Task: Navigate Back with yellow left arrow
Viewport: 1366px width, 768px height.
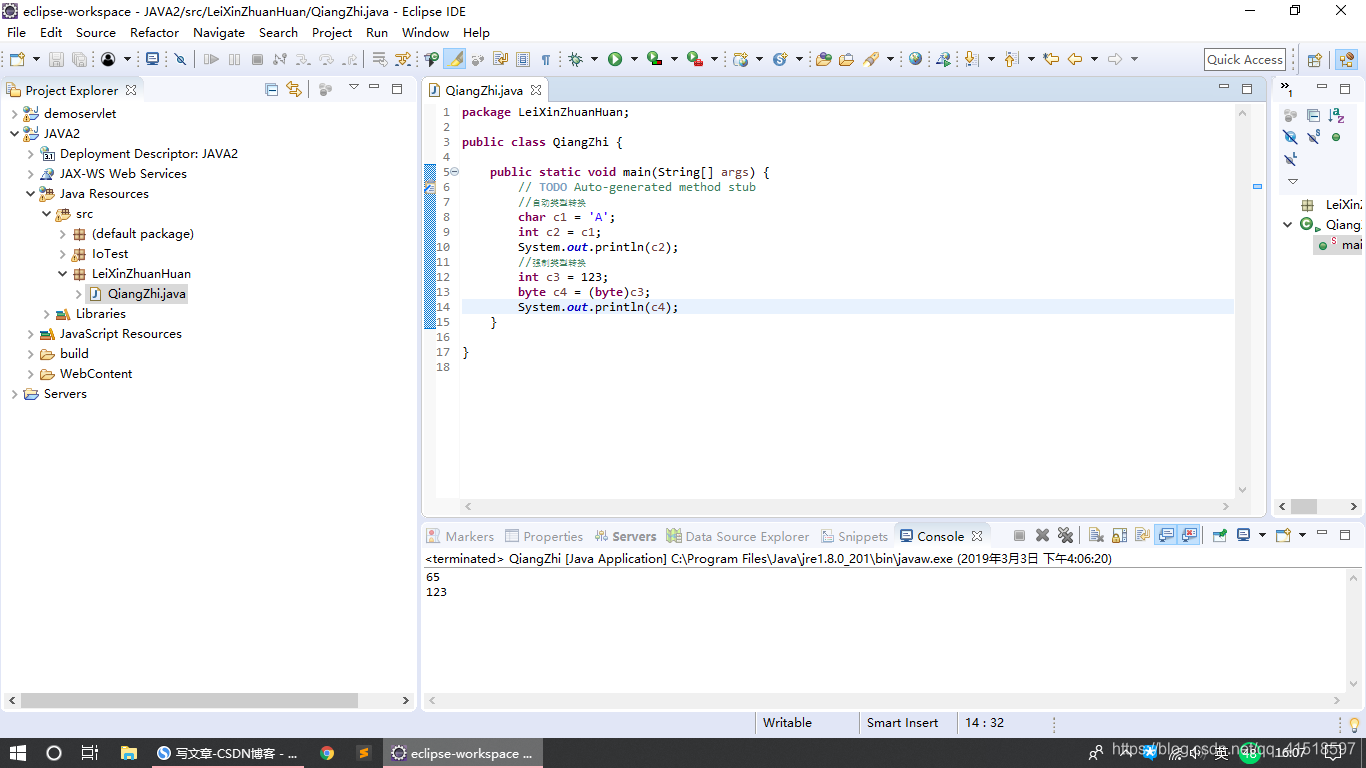Action: point(1075,59)
